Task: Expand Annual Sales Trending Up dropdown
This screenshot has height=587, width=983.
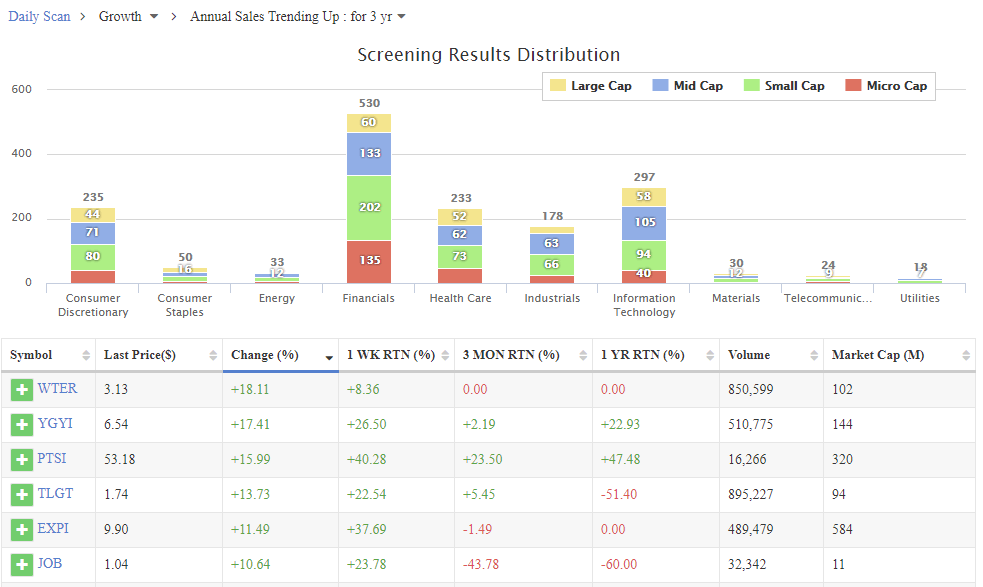Action: click(298, 17)
